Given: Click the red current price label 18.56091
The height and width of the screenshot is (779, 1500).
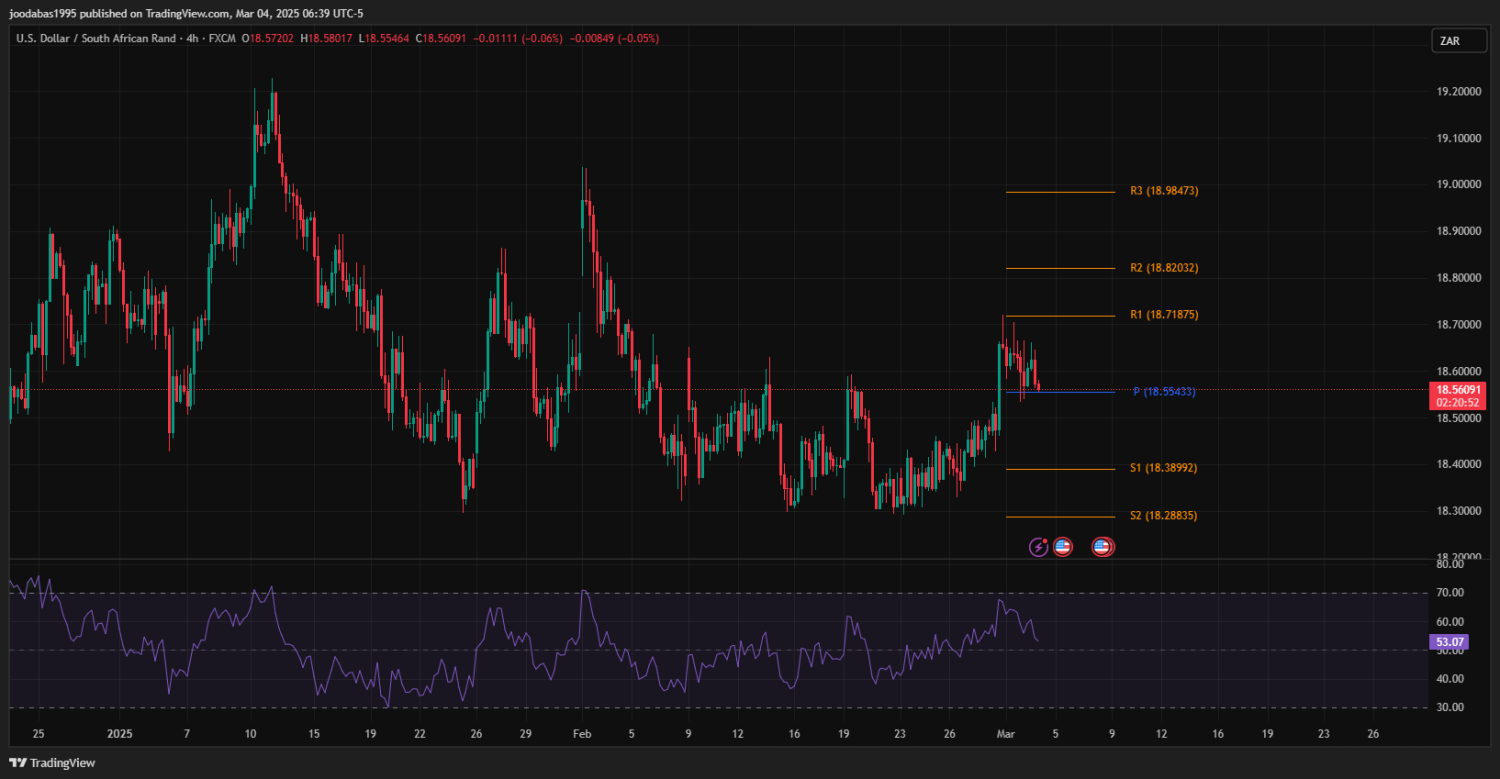Looking at the screenshot, I should tap(1458, 389).
